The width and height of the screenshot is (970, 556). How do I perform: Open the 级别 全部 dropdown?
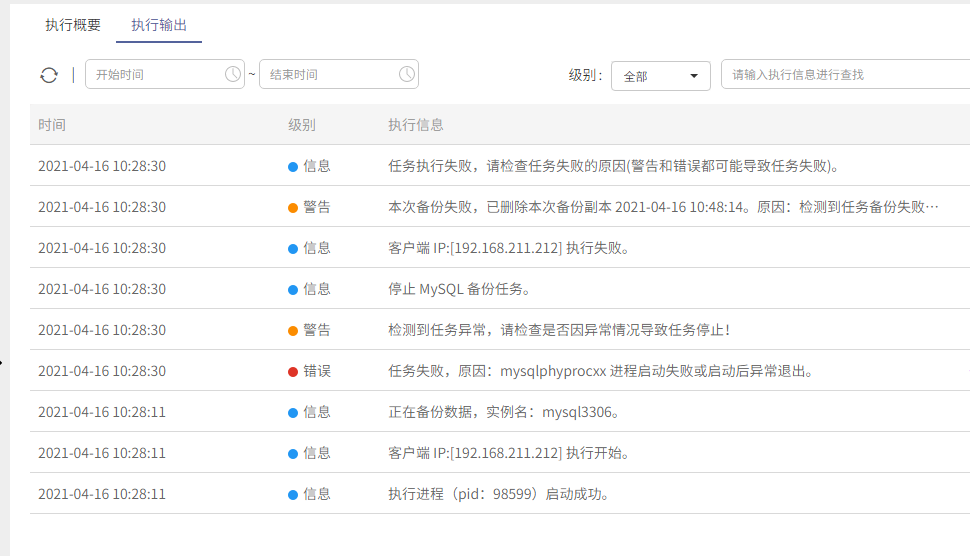pyautogui.click(x=661, y=76)
